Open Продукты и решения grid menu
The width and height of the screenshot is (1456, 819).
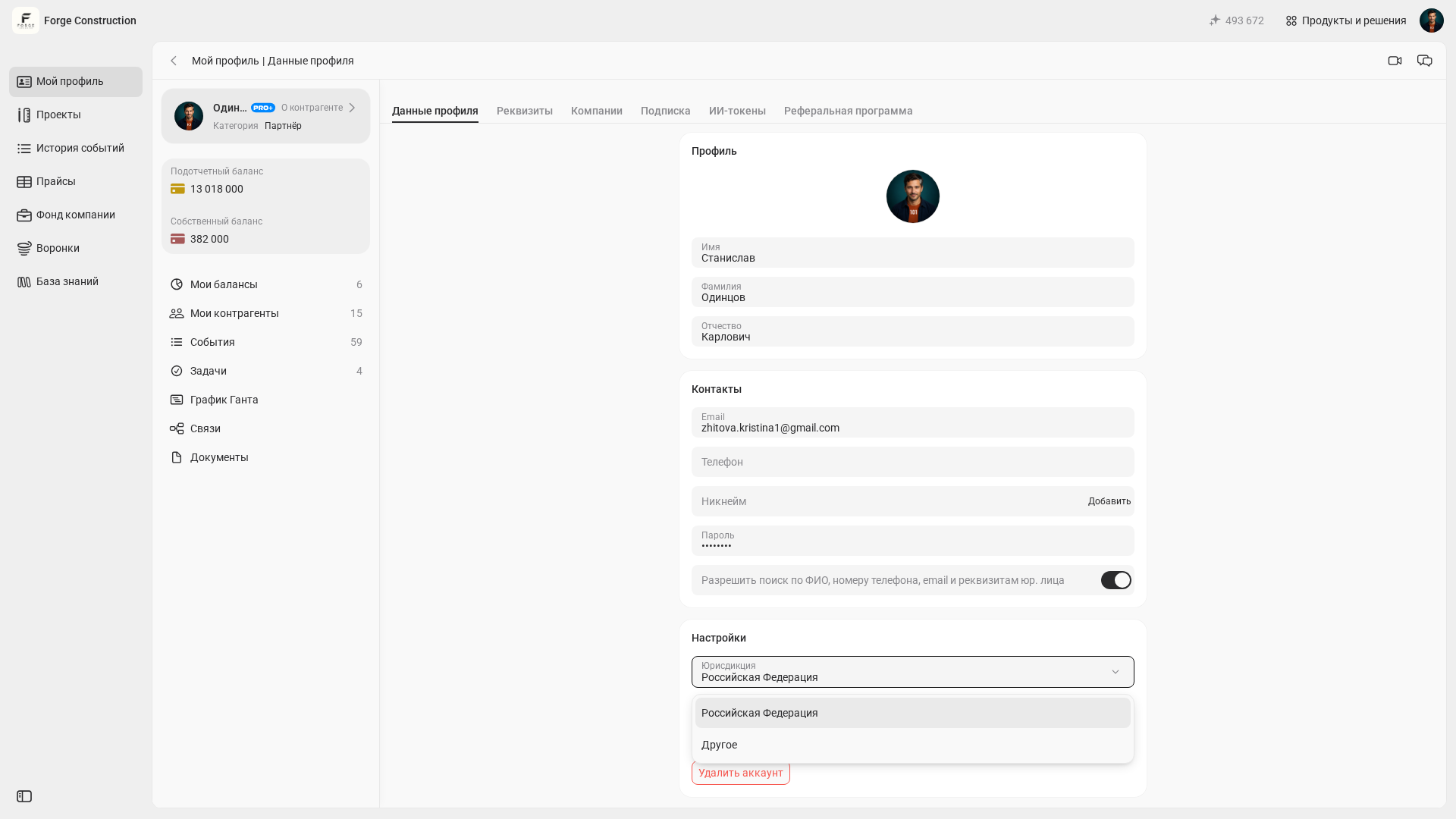[1346, 20]
